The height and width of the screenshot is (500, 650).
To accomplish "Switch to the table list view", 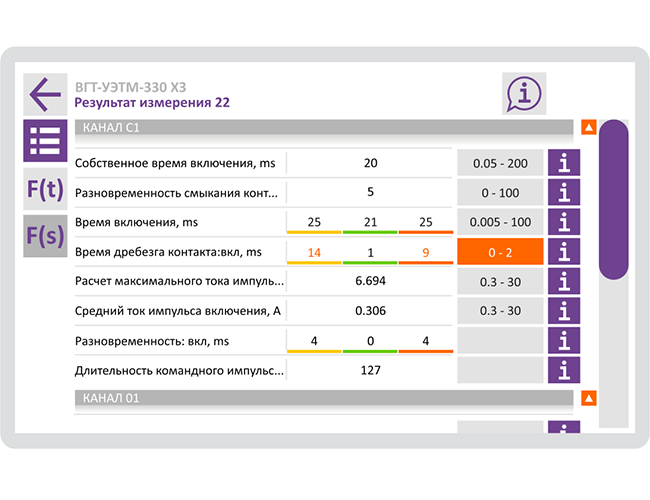I will (x=45, y=141).
